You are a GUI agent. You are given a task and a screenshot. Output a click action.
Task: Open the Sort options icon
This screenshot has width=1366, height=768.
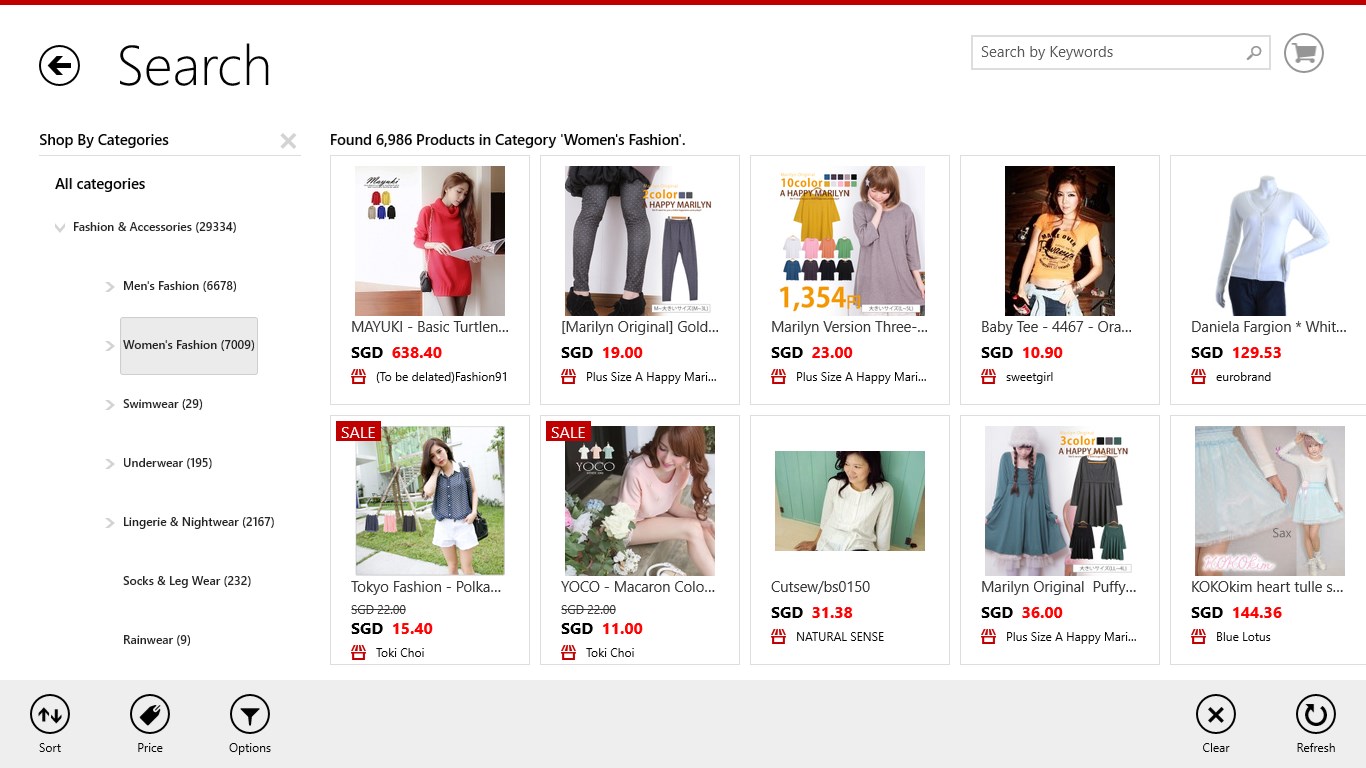pos(49,714)
